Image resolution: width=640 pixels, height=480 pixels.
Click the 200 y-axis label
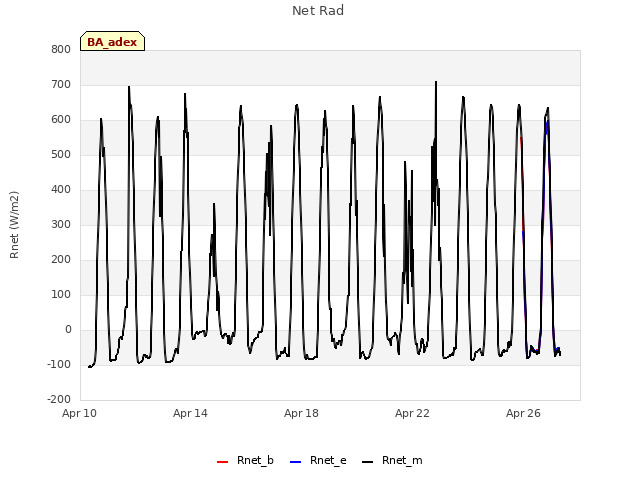[x=61, y=260]
